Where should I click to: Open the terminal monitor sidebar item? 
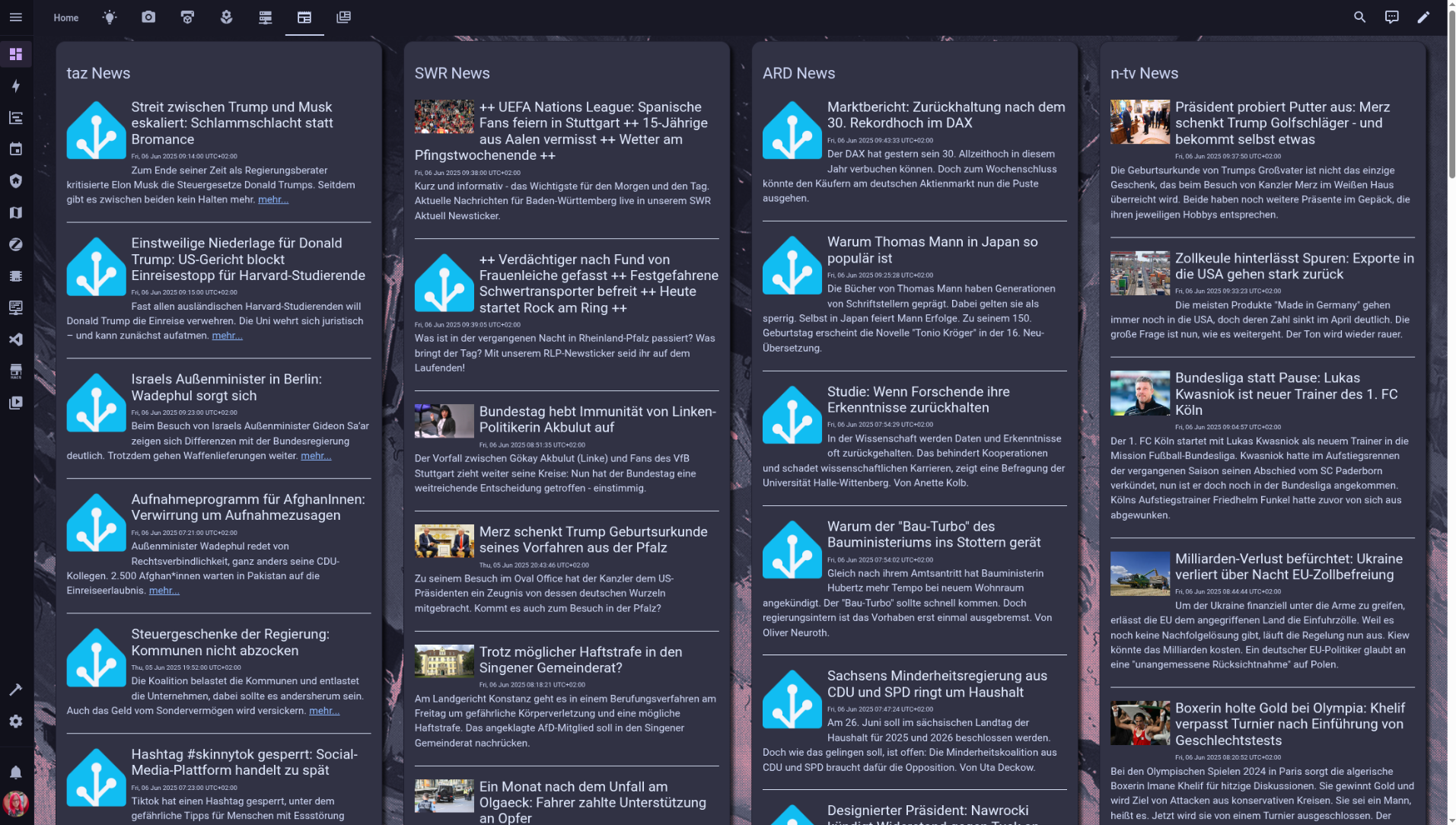(16, 307)
